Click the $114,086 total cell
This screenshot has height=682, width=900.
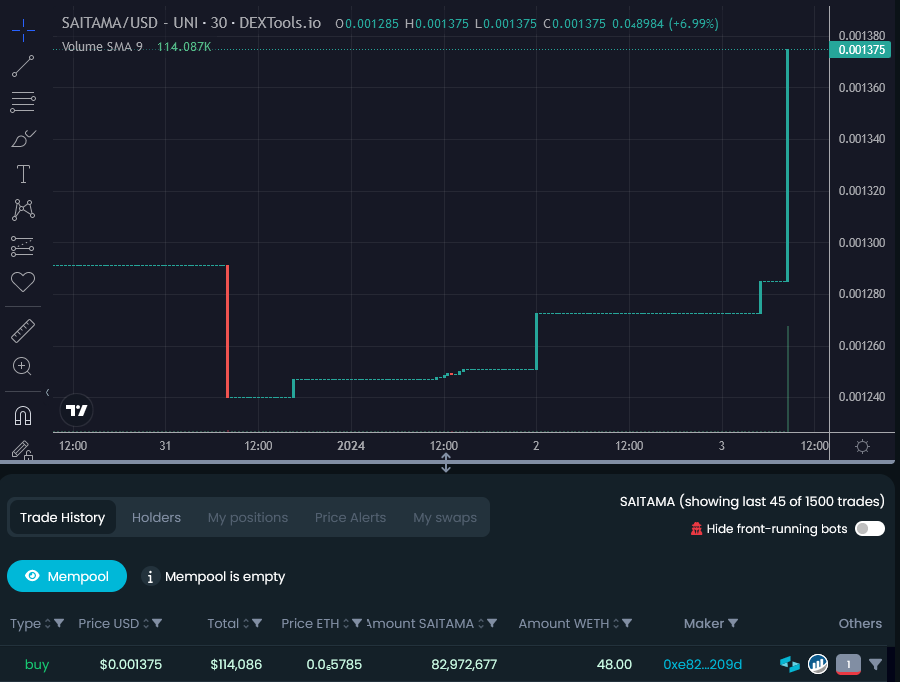click(x=236, y=664)
